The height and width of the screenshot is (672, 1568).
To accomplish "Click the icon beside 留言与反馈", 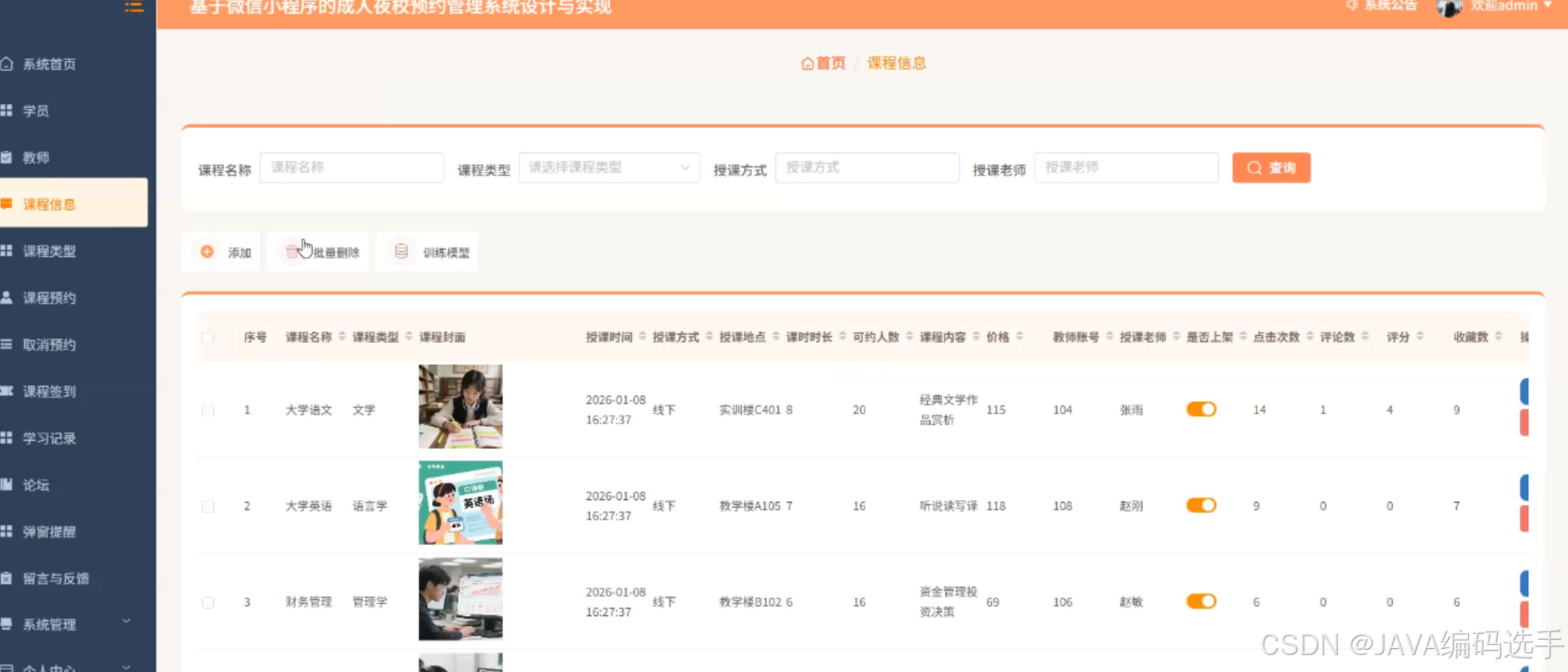I will pyautogui.click(x=7, y=578).
